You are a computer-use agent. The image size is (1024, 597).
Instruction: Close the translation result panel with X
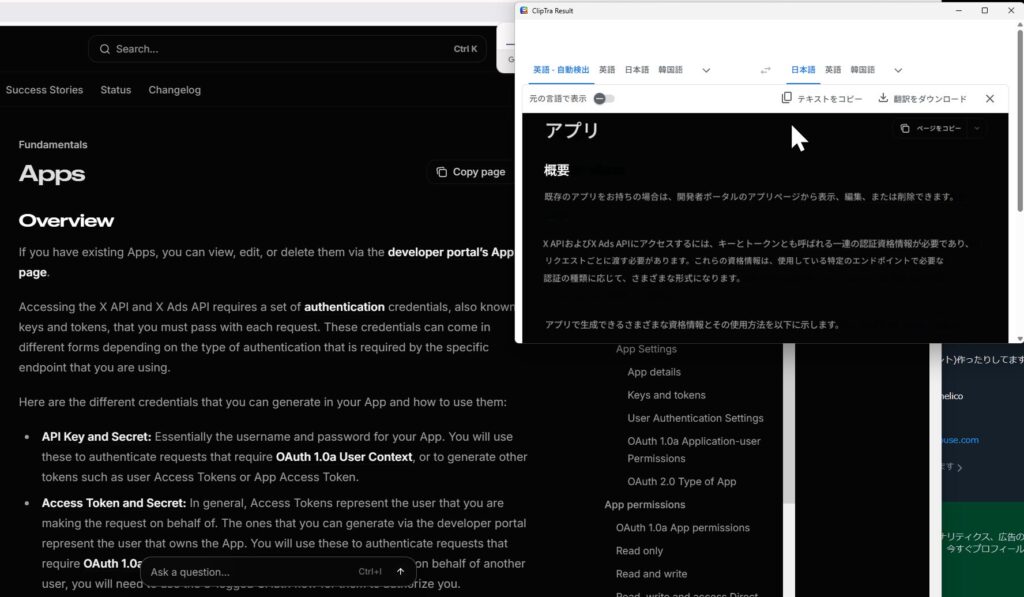click(989, 98)
